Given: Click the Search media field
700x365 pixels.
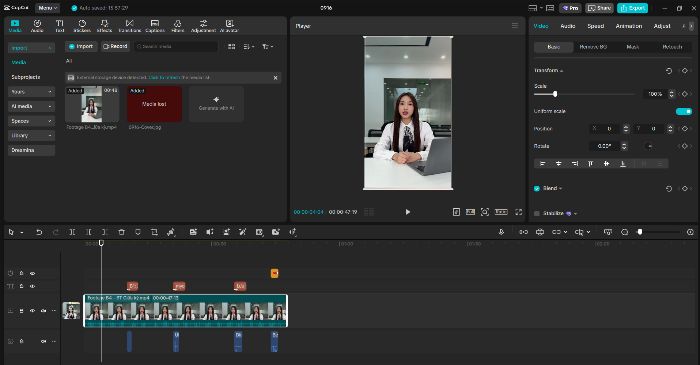Looking at the screenshot, I should tap(176, 46).
